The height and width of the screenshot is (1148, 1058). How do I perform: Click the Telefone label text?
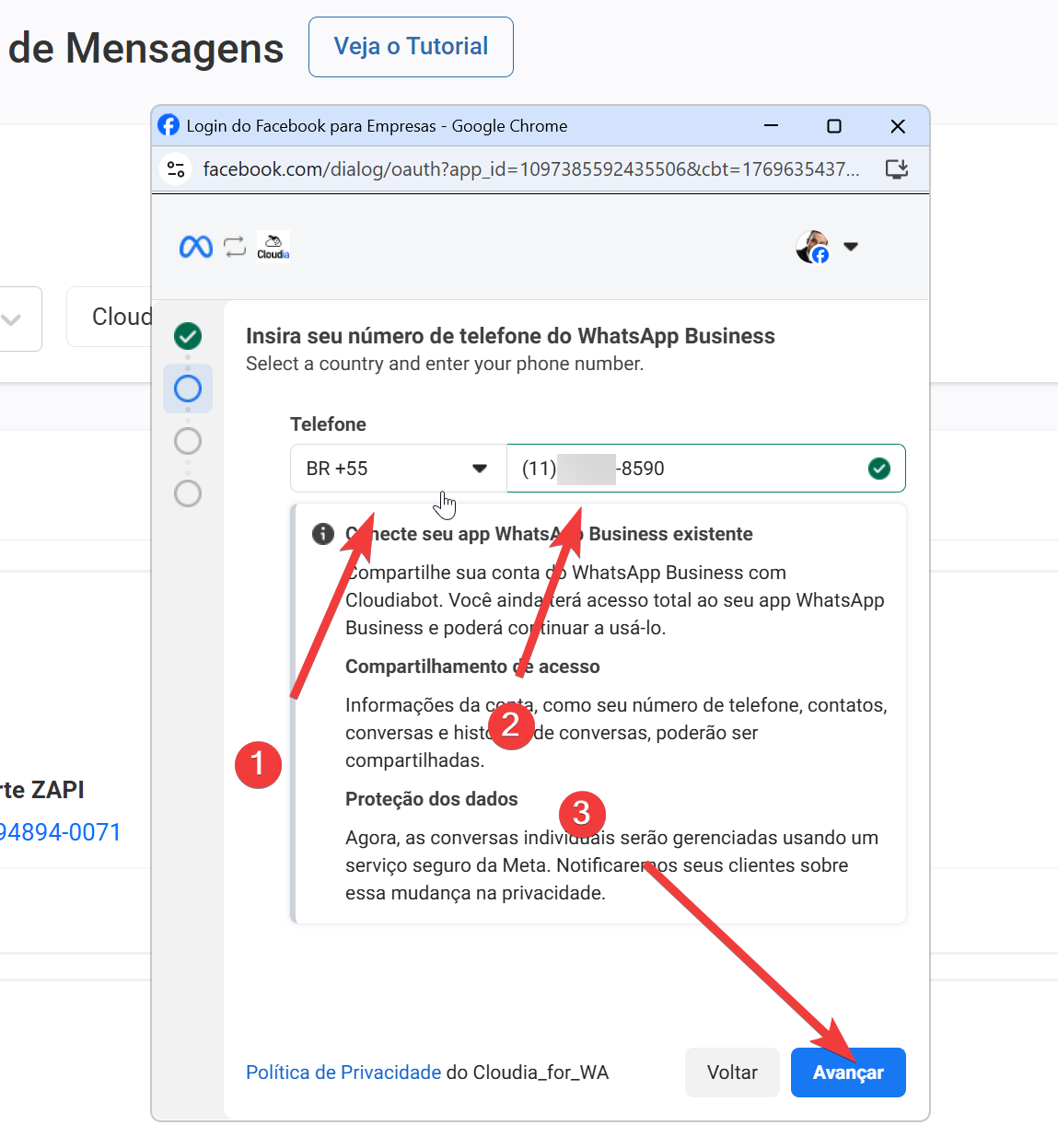tap(328, 424)
